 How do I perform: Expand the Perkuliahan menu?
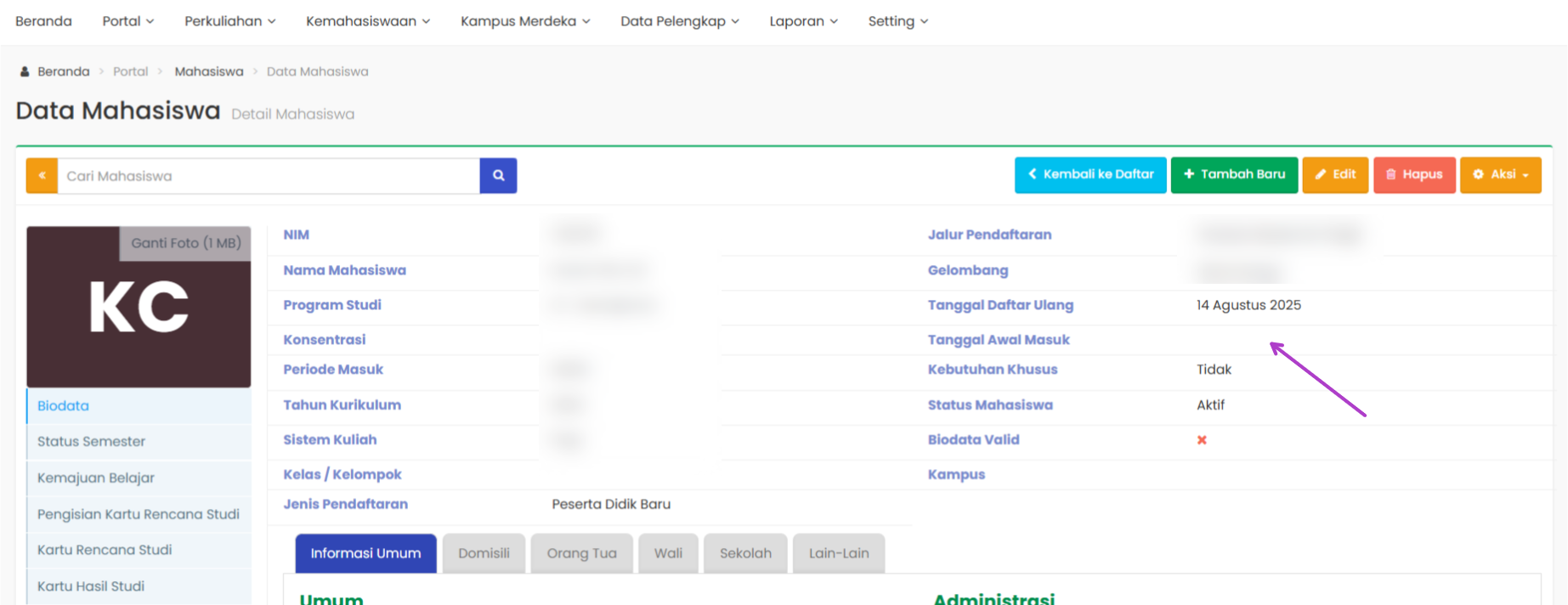pos(229,21)
